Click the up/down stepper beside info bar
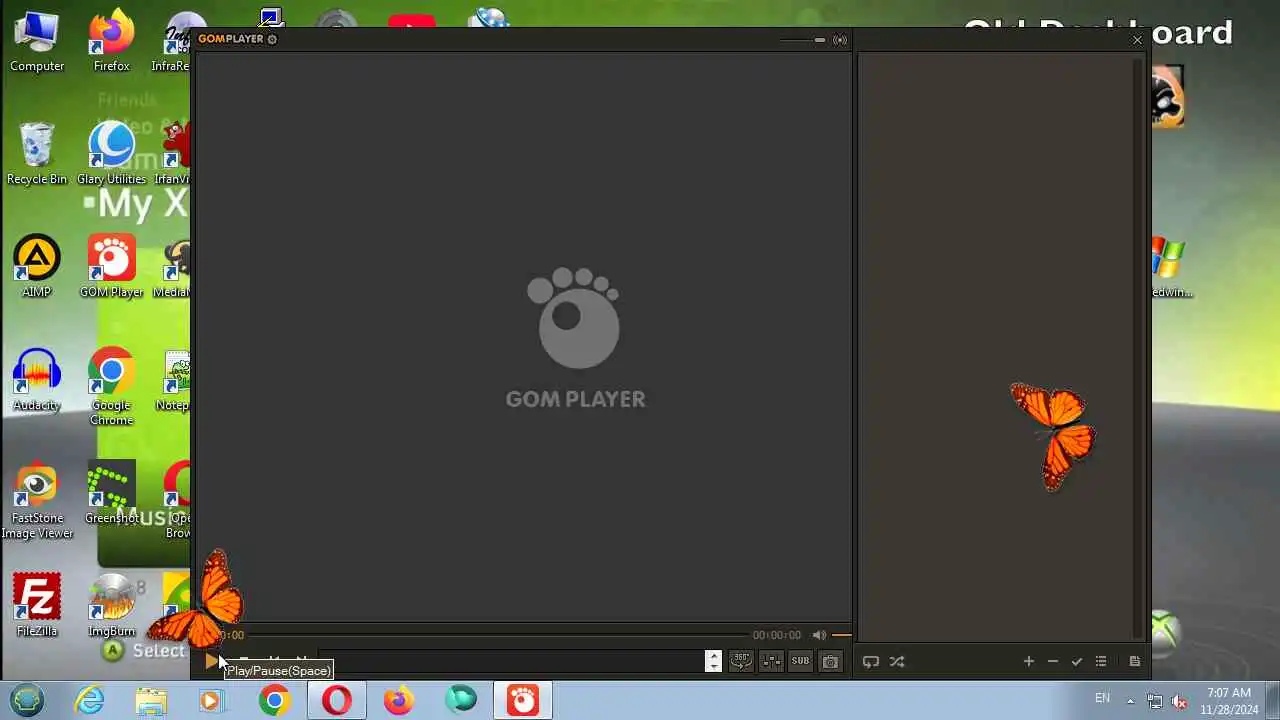This screenshot has height=720, width=1280. (713, 661)
